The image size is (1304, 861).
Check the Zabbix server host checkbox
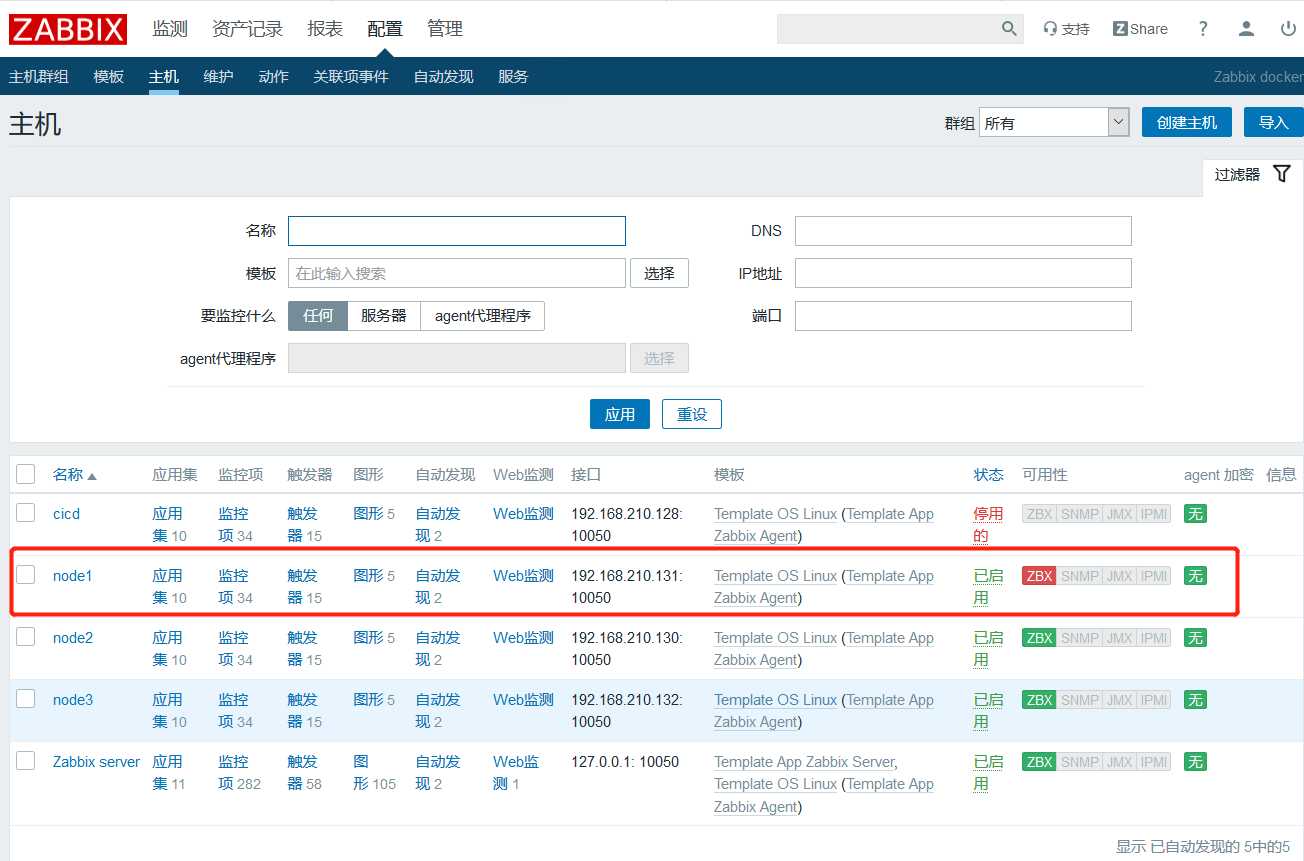[x=26, y=761]
